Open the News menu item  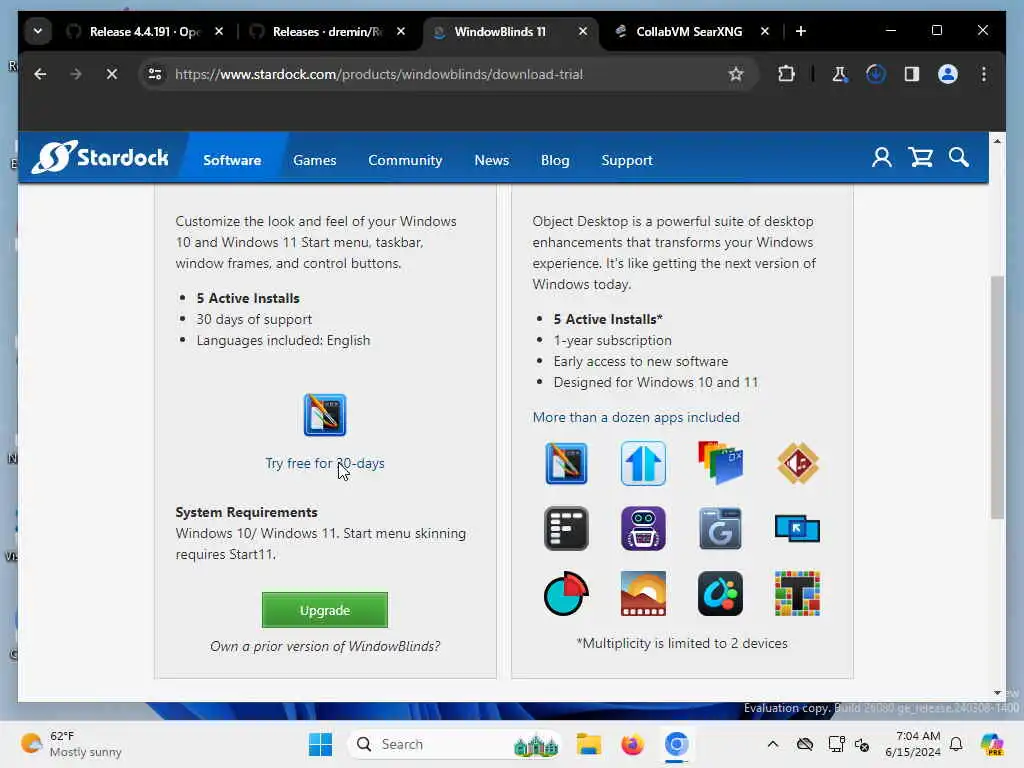tap(492, 160)
